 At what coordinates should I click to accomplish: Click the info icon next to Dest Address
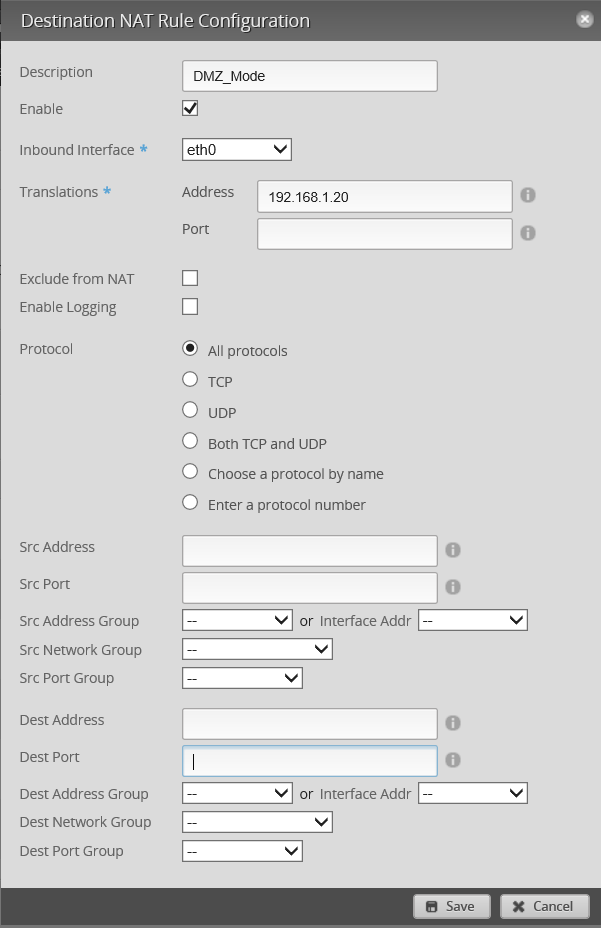452,723
